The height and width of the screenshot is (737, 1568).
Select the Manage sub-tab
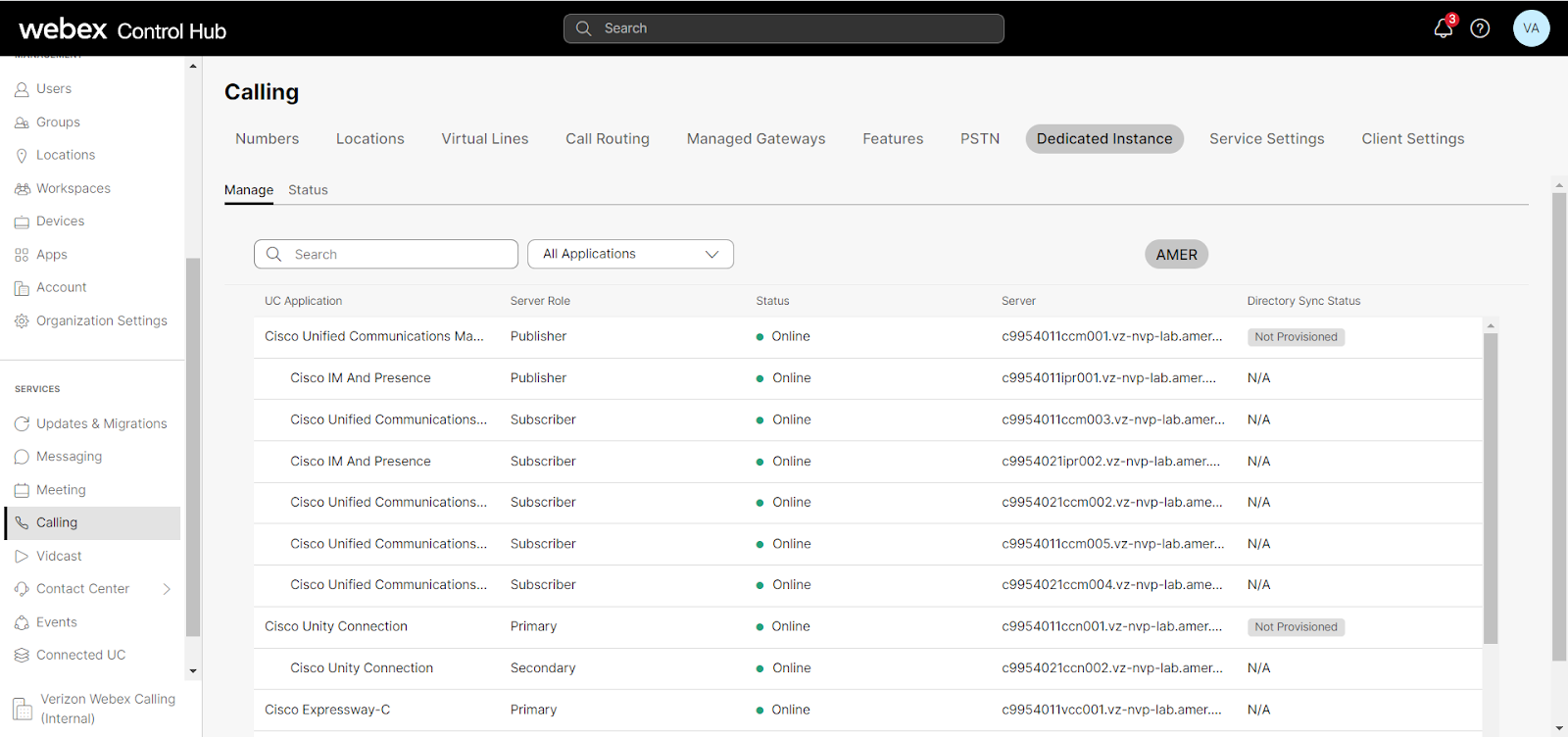click(x=249, y=190)
